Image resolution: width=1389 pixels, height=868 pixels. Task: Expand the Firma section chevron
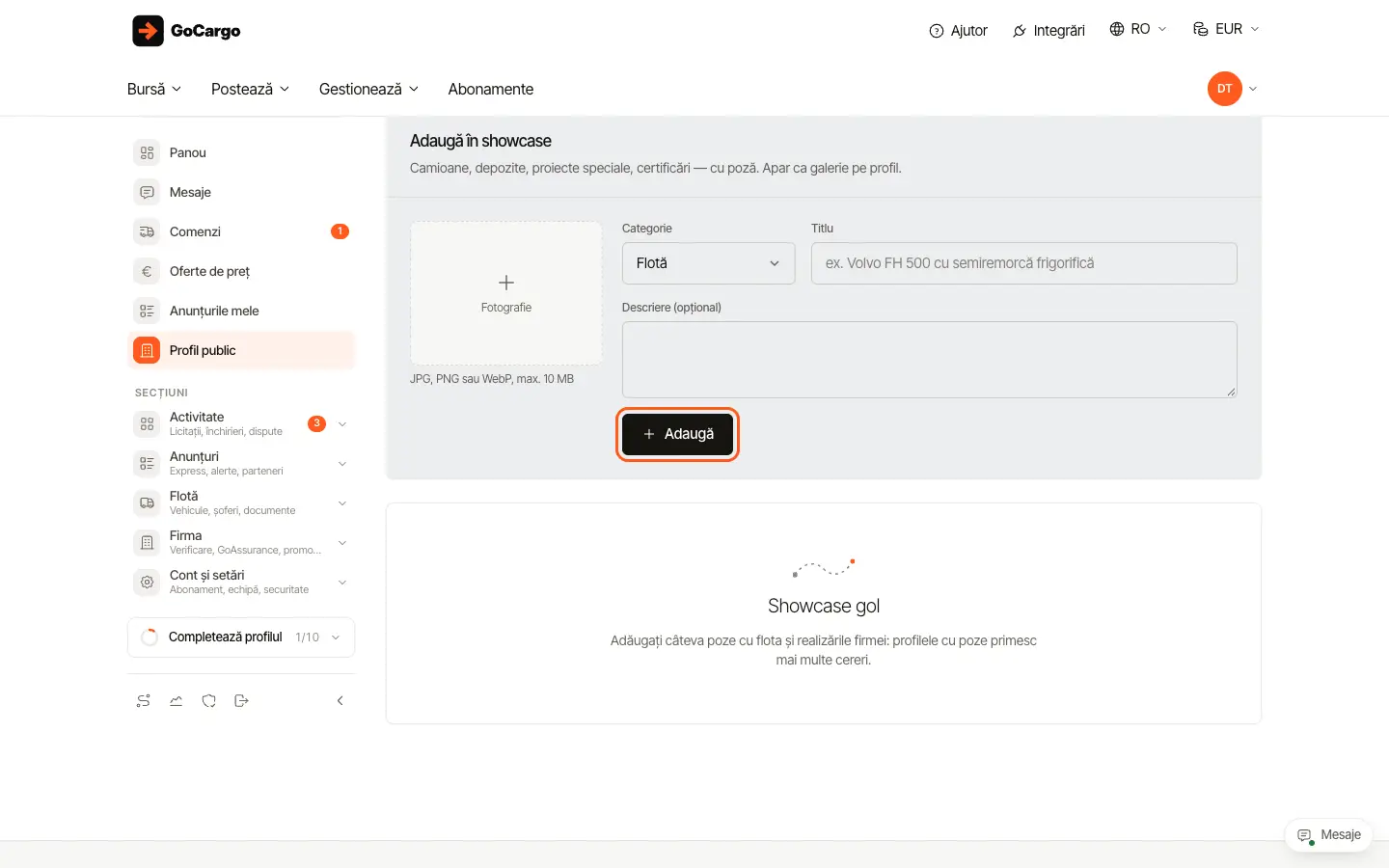tap(342, 543)
